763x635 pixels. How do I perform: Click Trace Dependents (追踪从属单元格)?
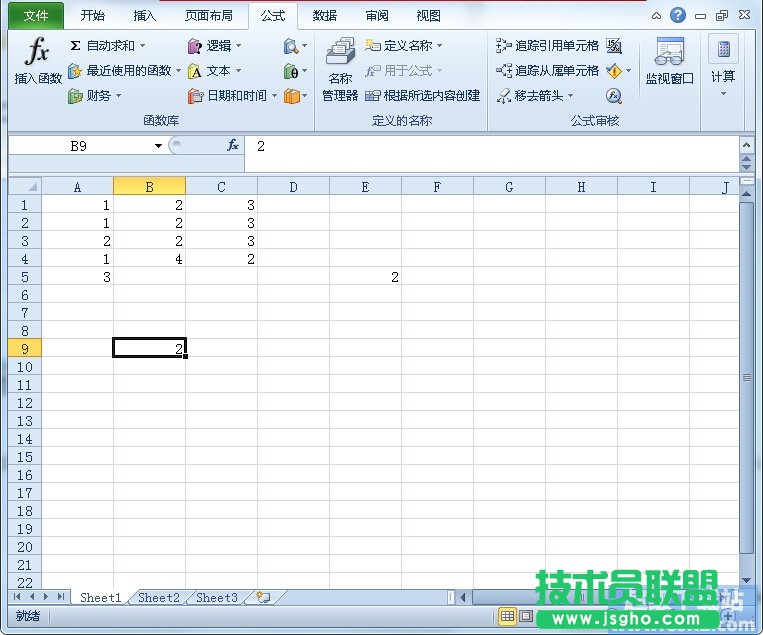click(548, 71)
